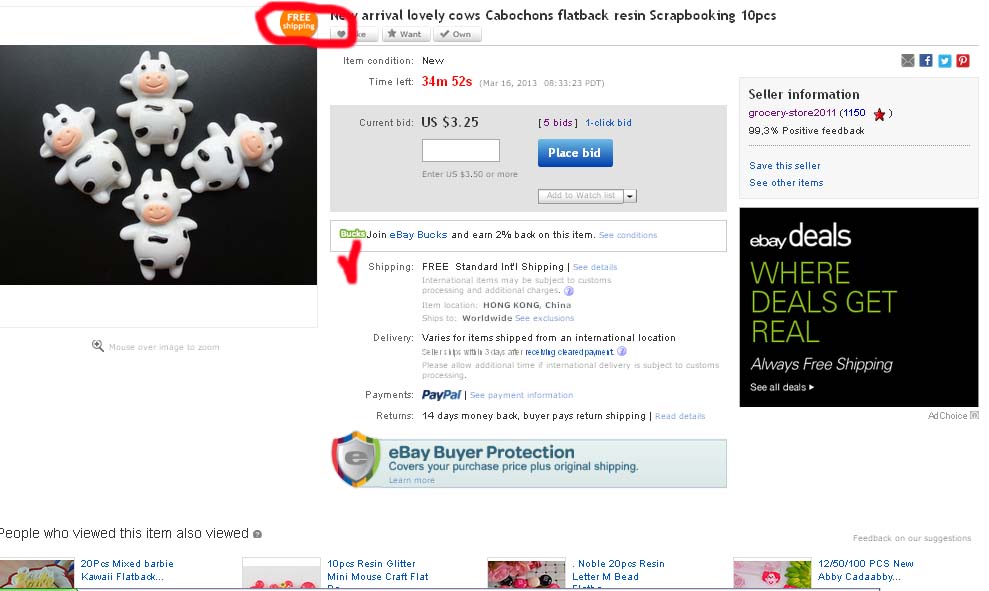Click the cow cabochons product image
The height and width of the screenshot is (591, 989).
pyautogui.click(x=158, y=165)
